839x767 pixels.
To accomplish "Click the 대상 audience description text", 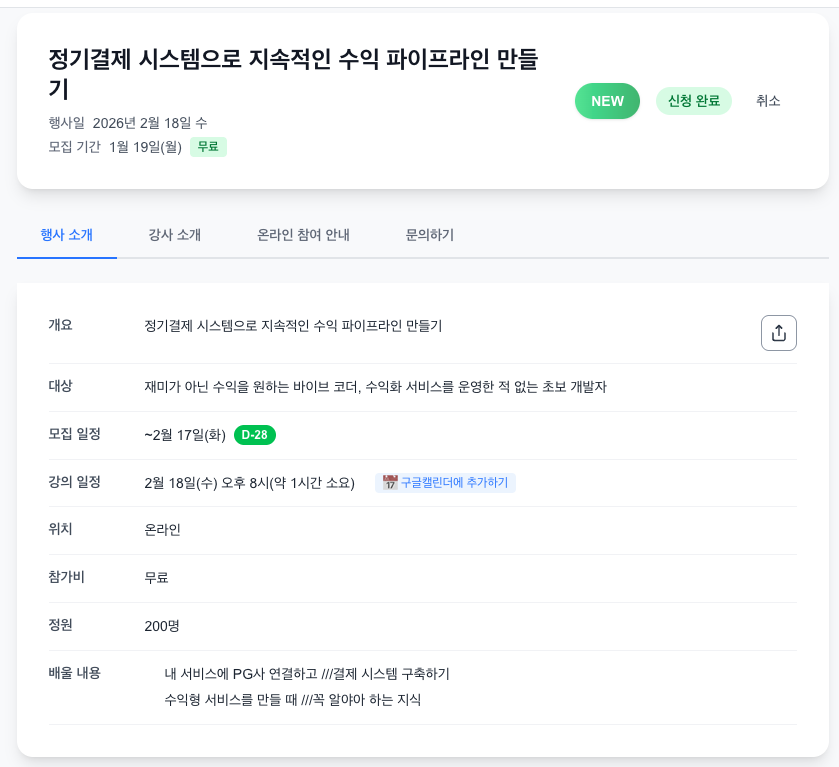I will click(x=375, y=387).
